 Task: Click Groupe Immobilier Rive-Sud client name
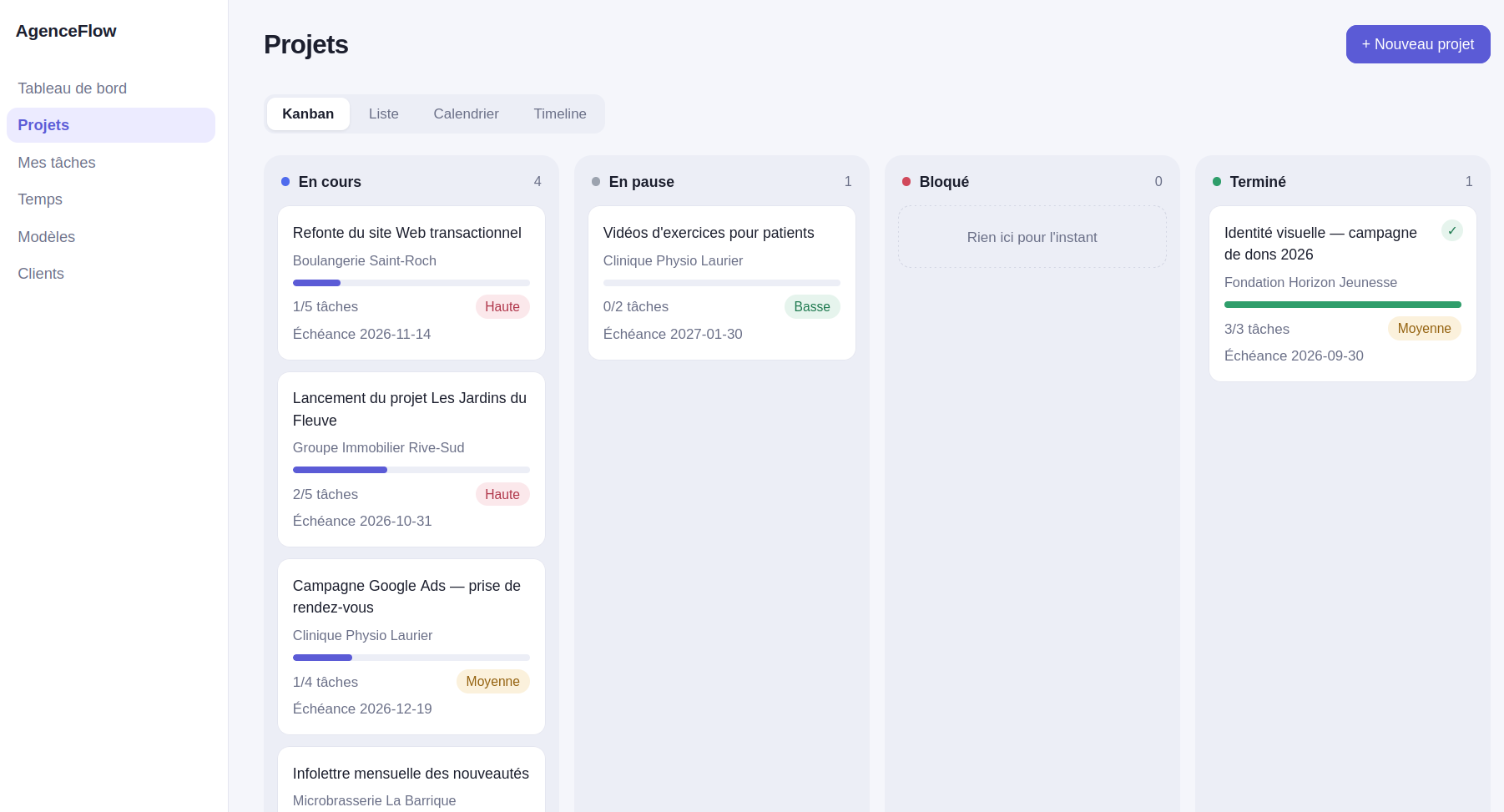(x=379, y=448)
